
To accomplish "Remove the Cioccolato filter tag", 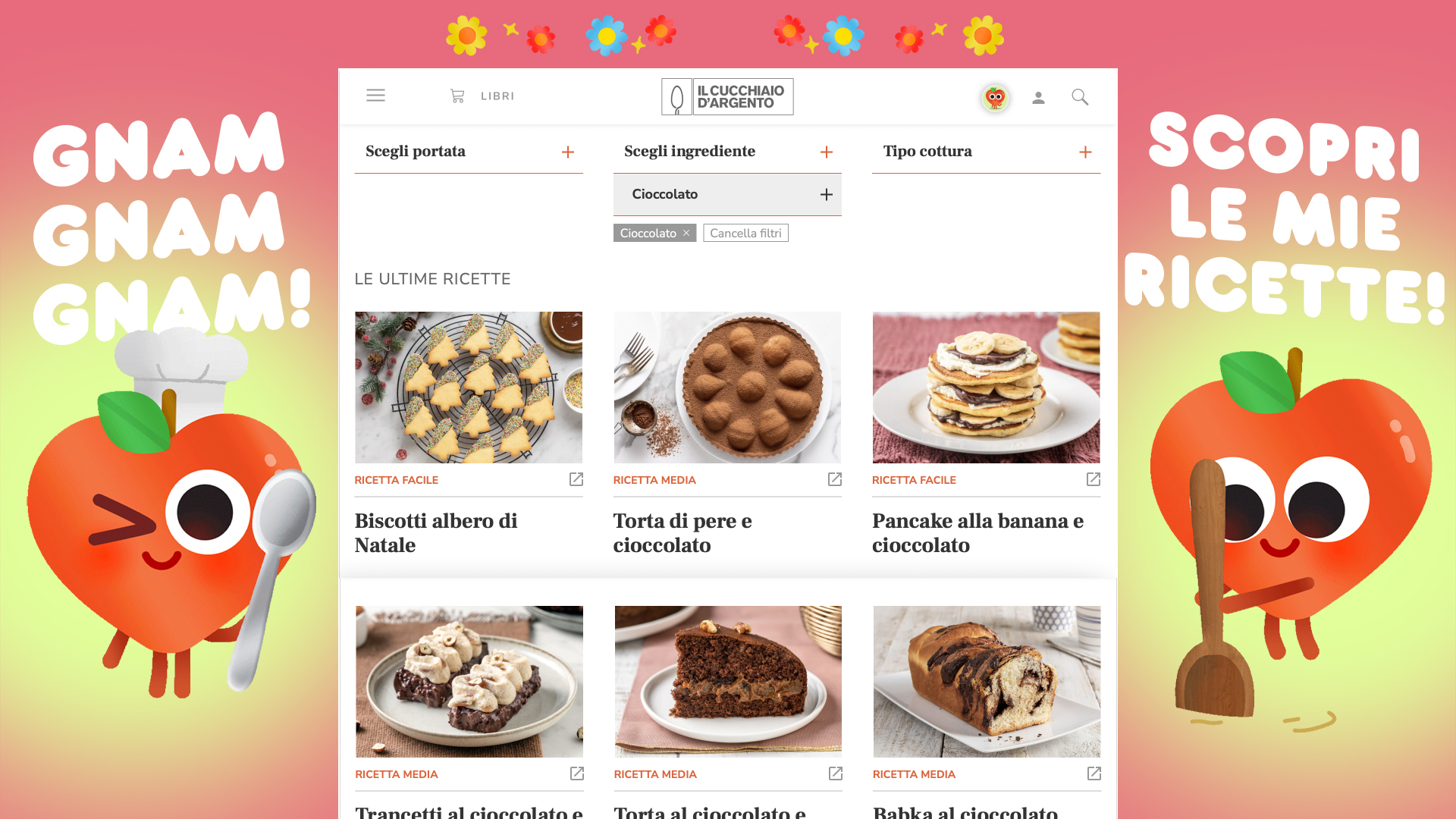I will (686, 233).
